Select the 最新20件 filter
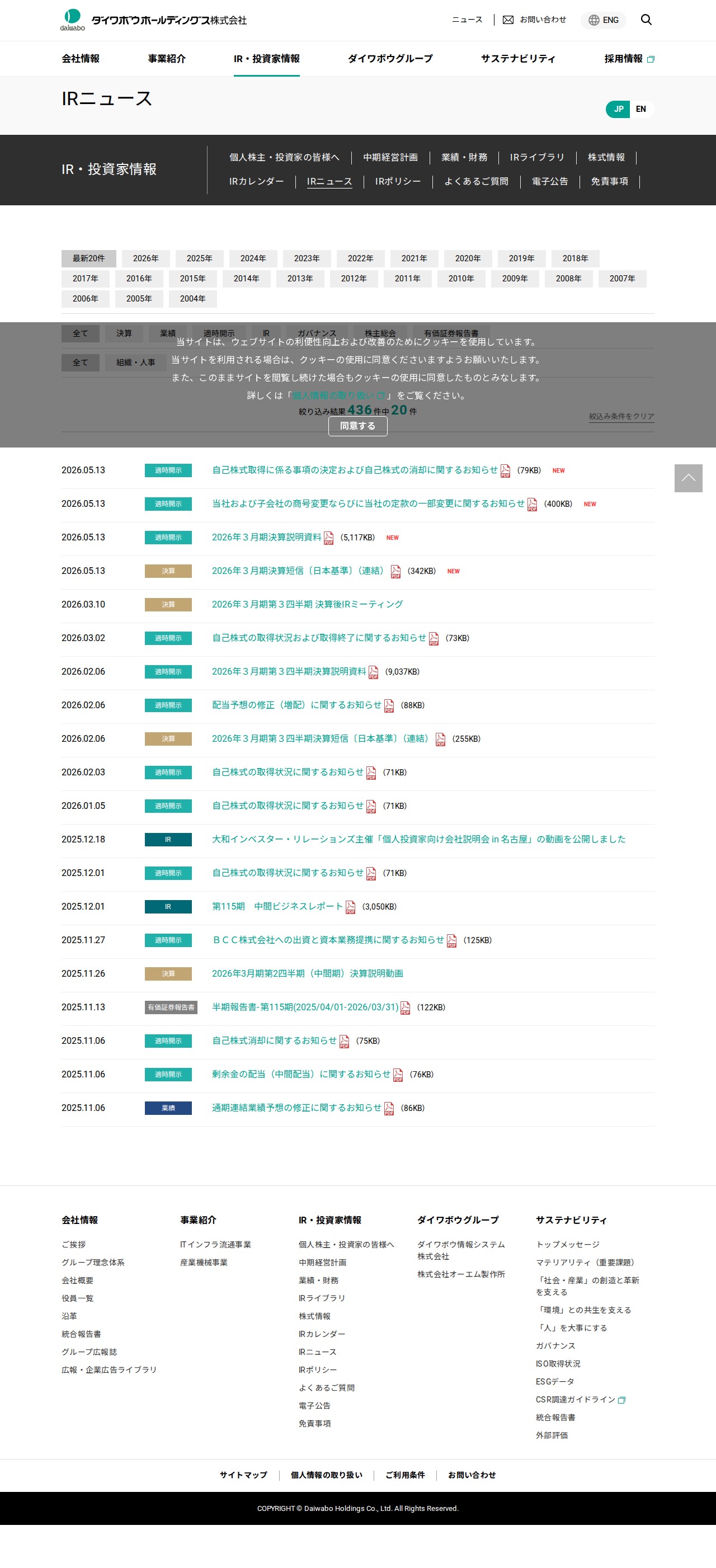The image size is (716, 1568). (x=89, y=258)
